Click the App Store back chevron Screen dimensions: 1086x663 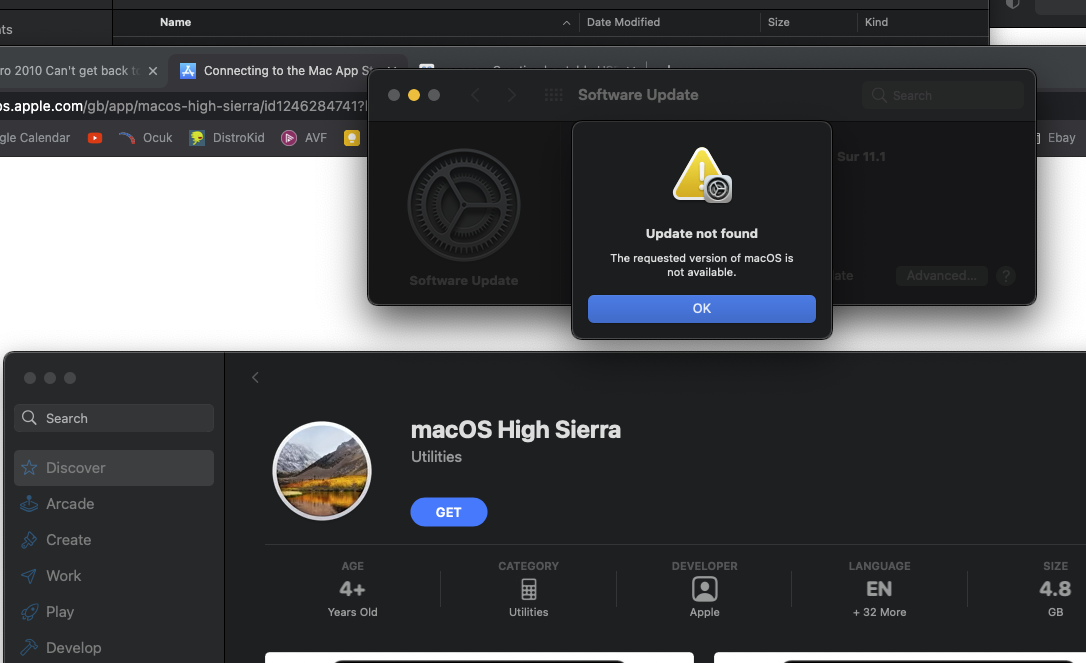click(x=256, y=378)
